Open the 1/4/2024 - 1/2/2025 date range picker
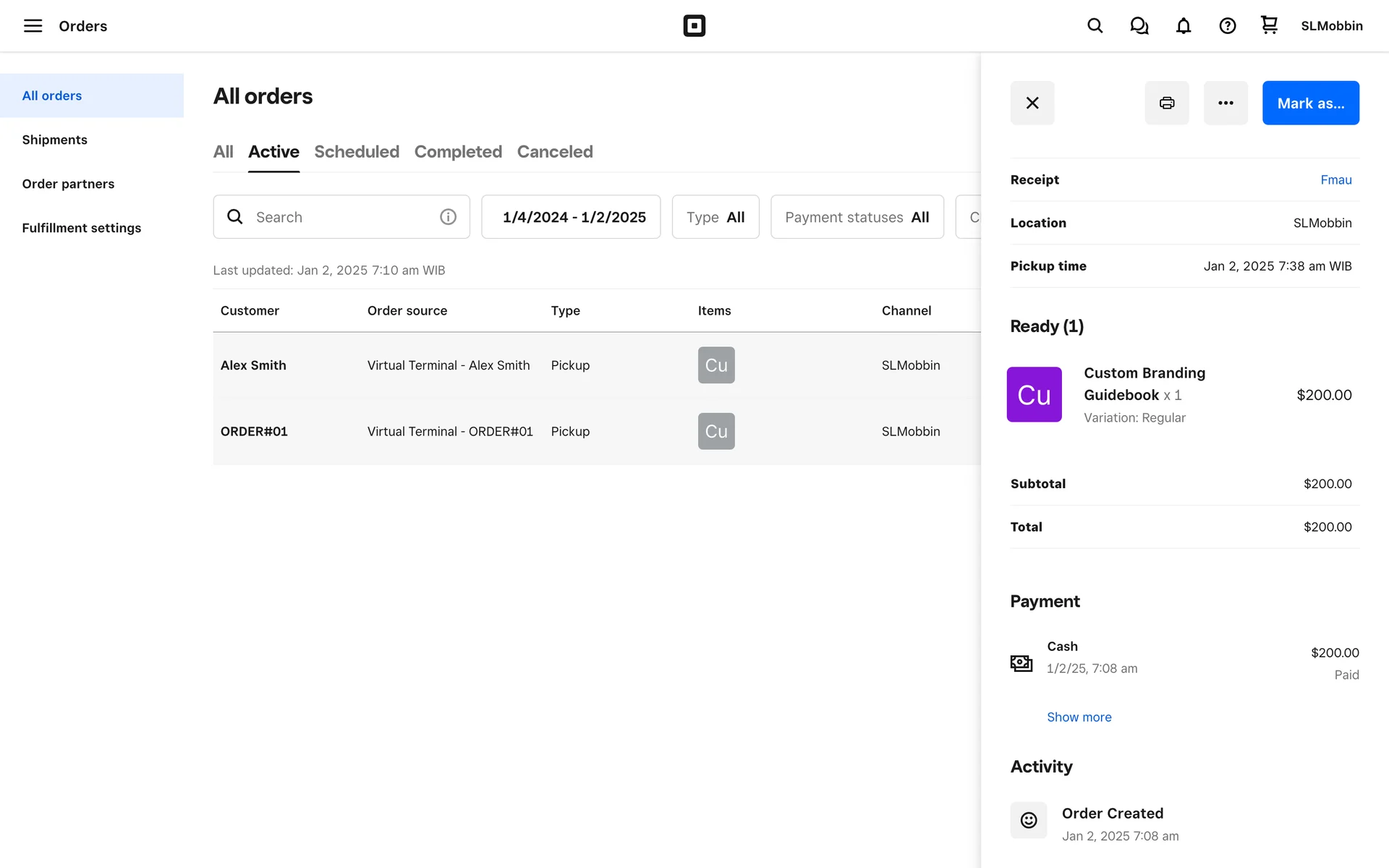1389x868 pixels. click(x=571, y=217)
